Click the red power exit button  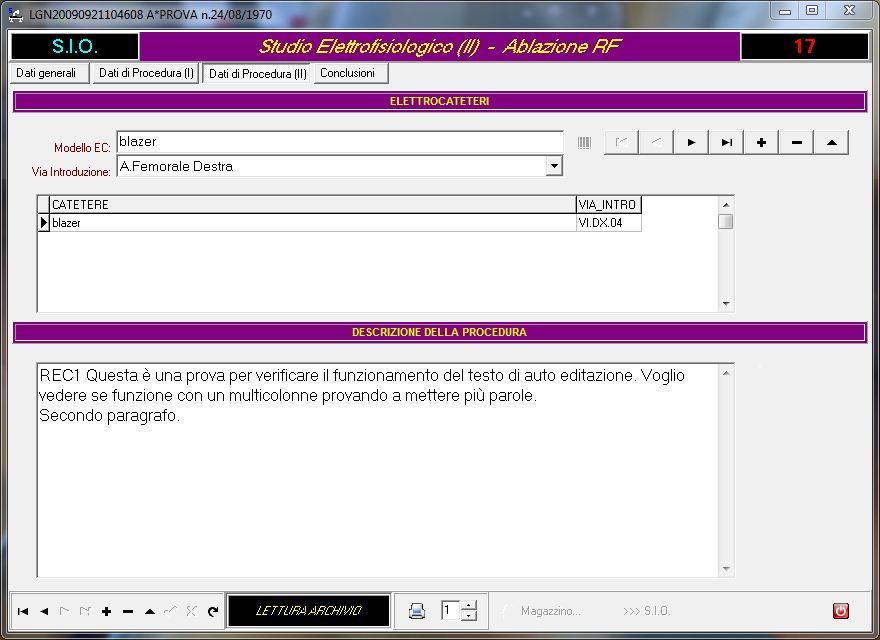(x=840, y=611)
